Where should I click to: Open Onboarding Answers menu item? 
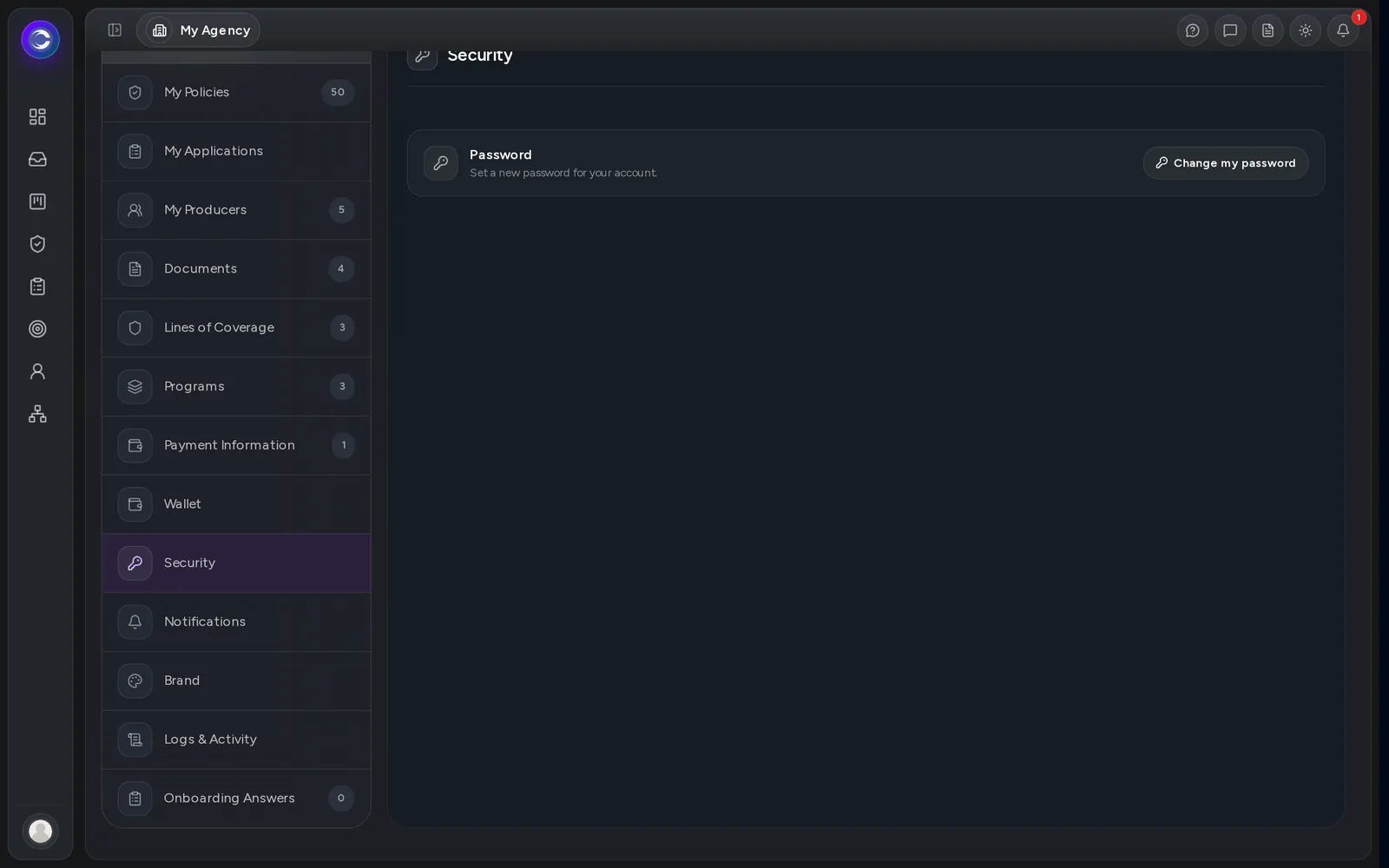(x=236, y=799)
